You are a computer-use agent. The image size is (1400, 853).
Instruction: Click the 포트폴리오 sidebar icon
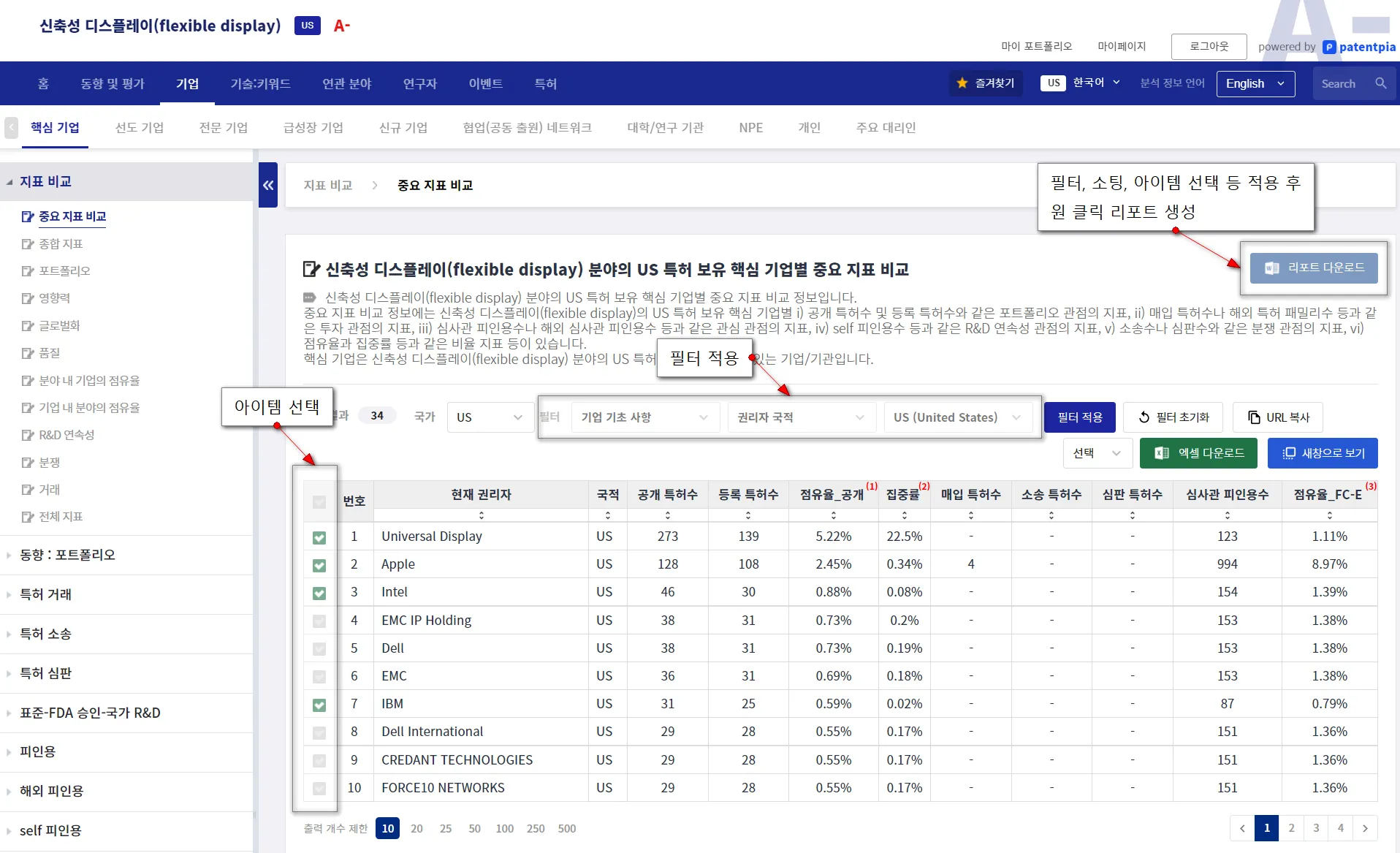(28, 271)
